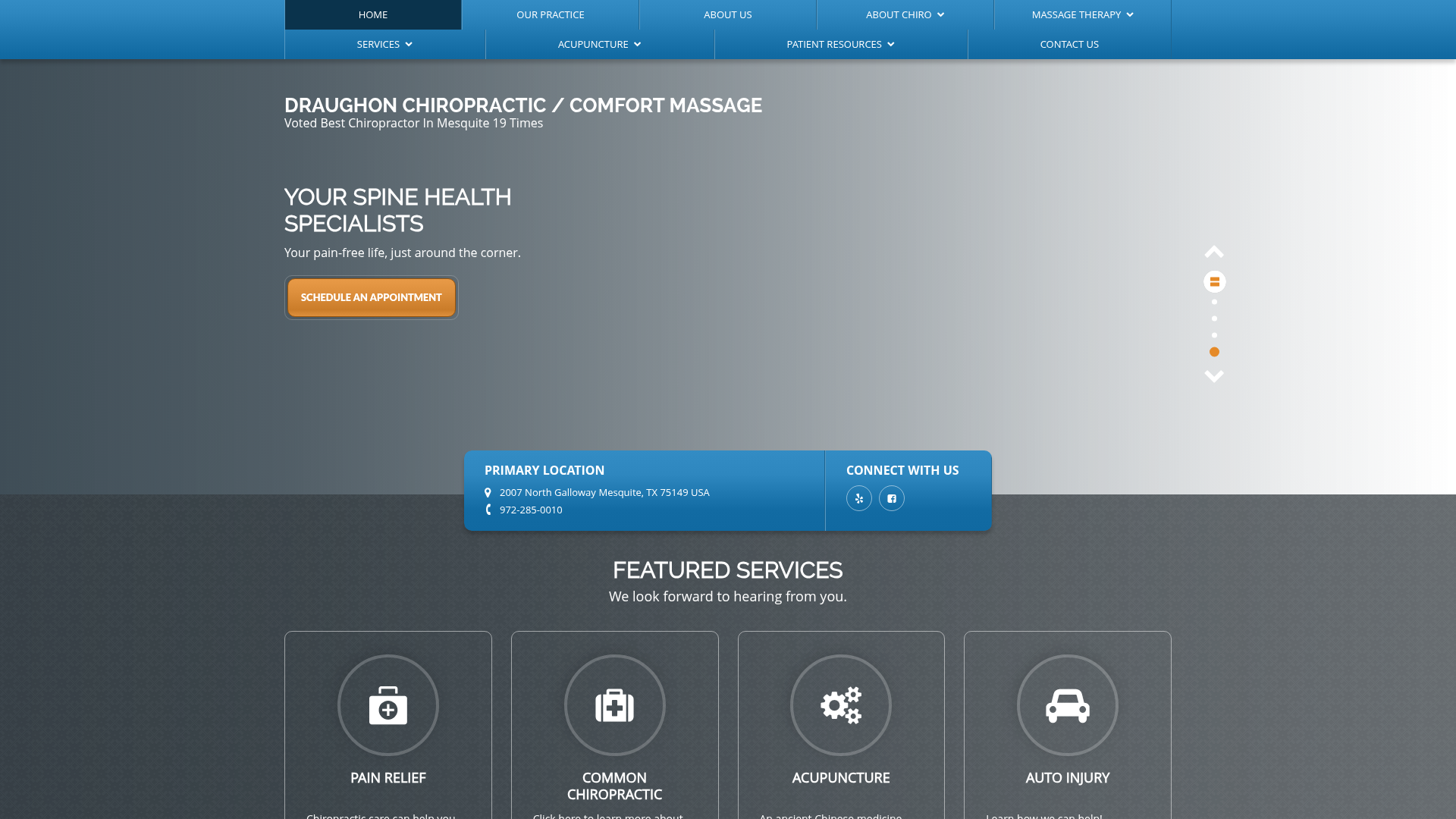Click the Auto Injury car icon
The height and width of the screenshot is (819, 1456).
pos(1067,705)
